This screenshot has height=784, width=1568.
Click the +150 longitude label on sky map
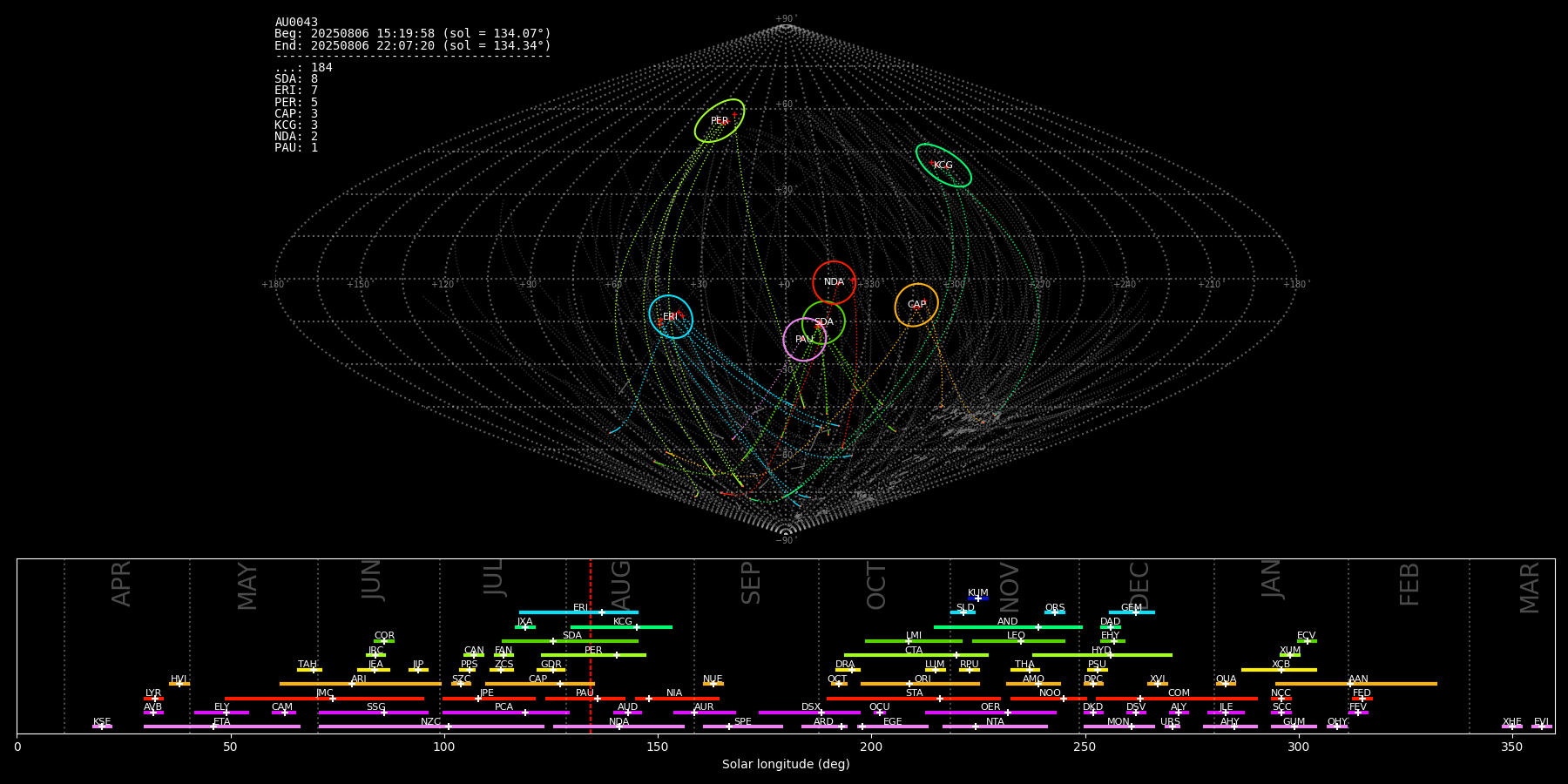358,285
